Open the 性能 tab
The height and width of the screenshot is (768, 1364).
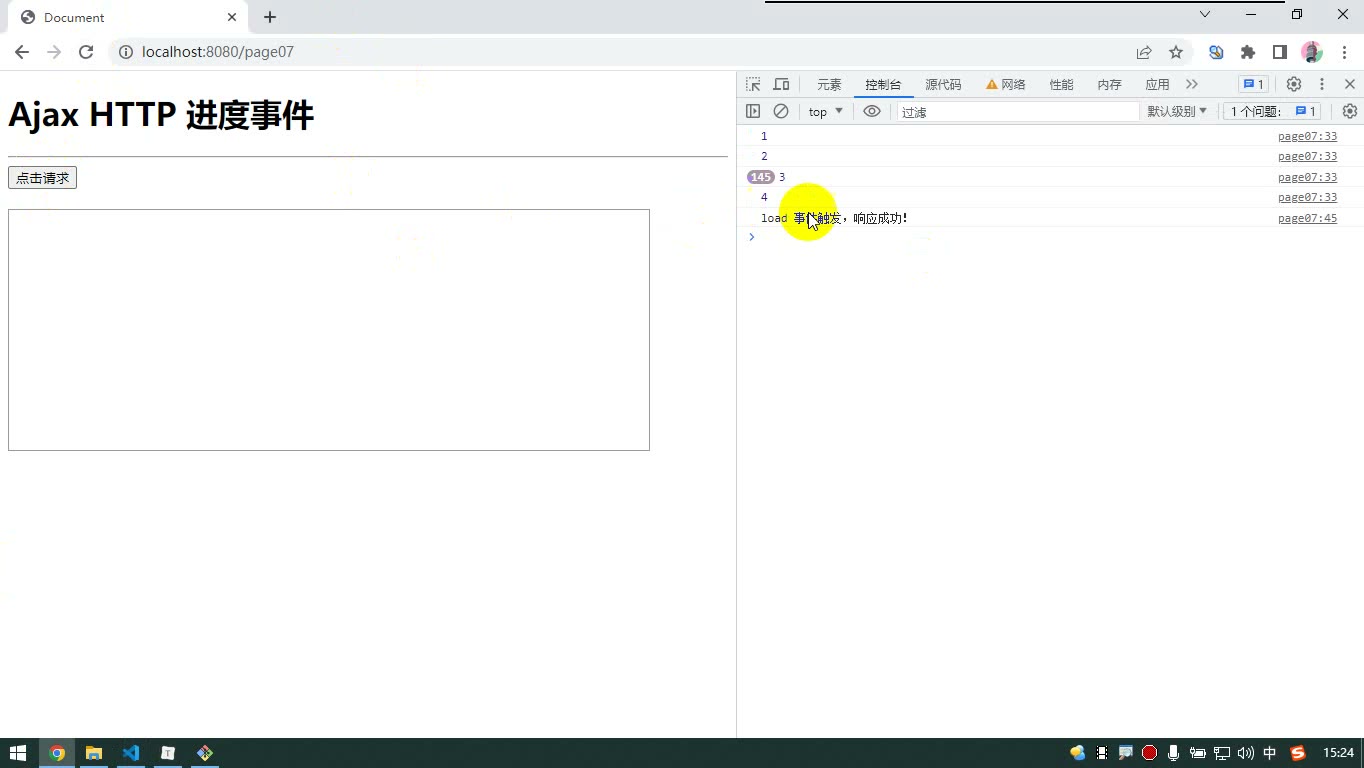(1062, 85)
